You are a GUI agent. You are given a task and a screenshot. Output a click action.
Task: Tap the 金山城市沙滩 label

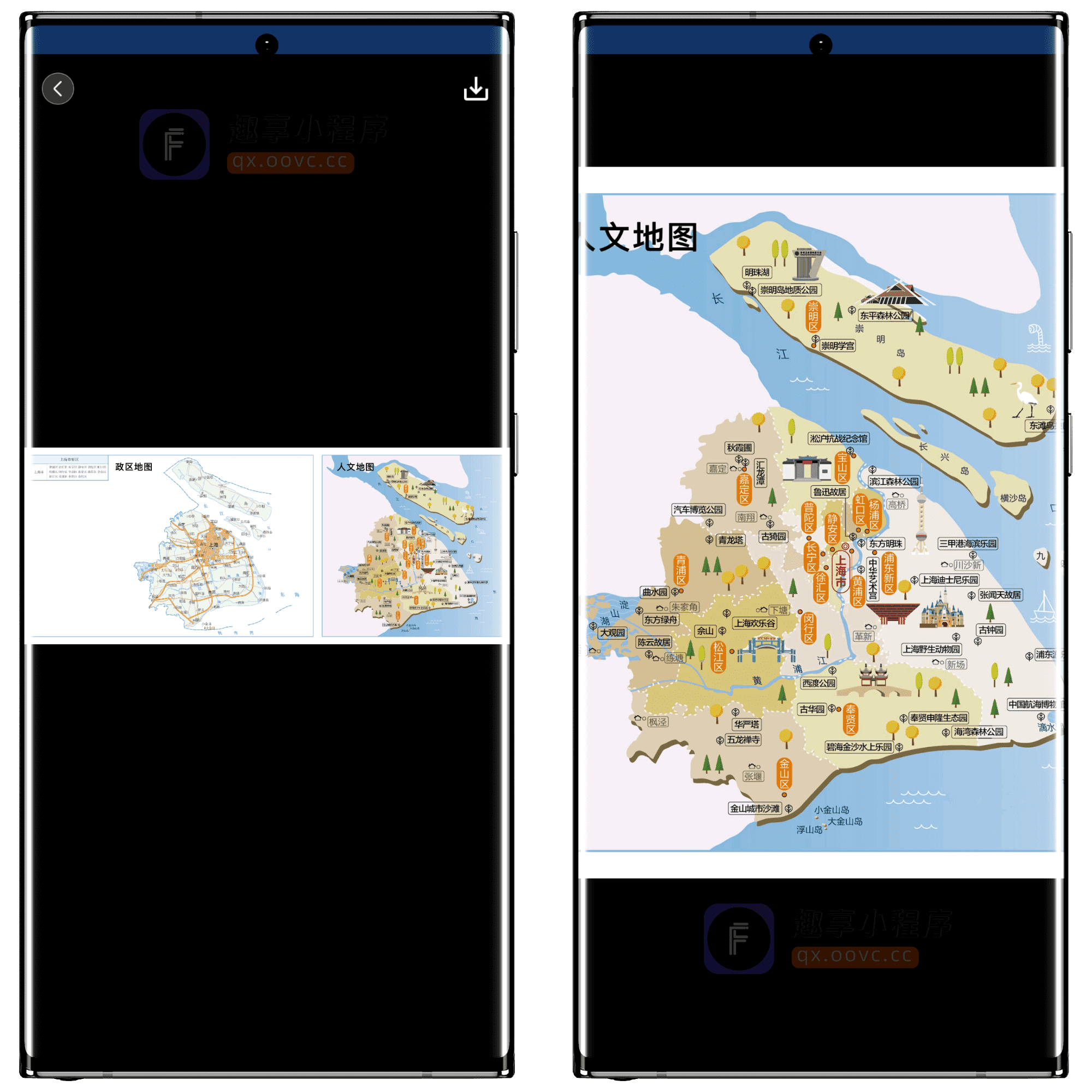pyautogui.click(x=755, y=809)
